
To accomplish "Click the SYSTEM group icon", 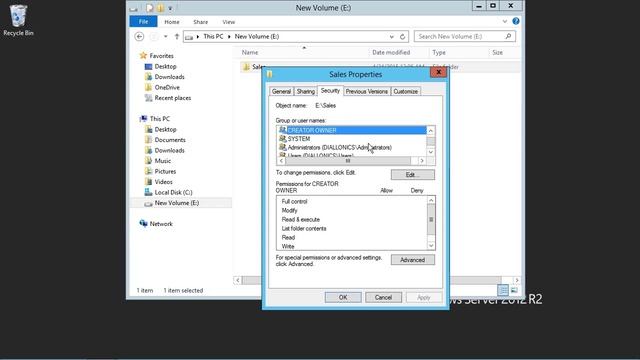I will (x=282, y=139).
